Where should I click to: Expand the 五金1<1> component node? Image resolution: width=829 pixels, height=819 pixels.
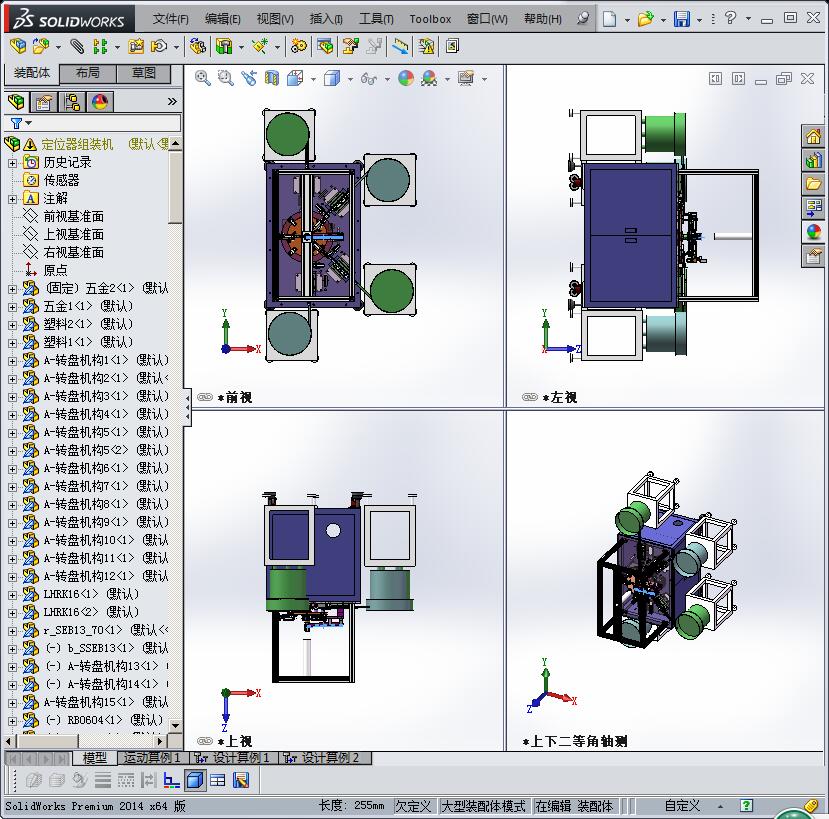[x=12, y=307]
